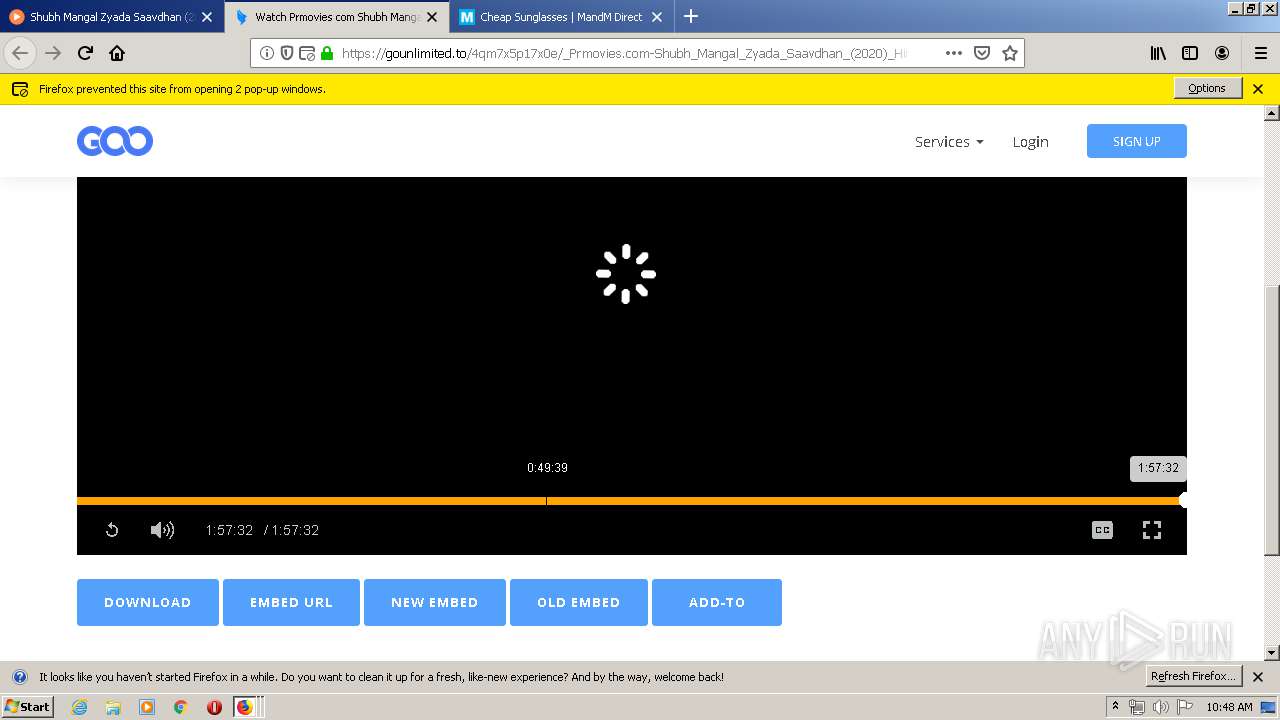Save page to Pocket
The width and height of the screenshot is (1280, 720).
pos(982,53)
